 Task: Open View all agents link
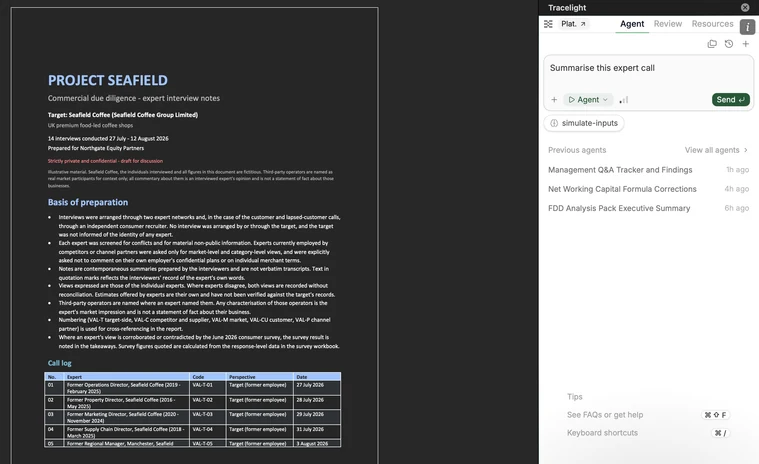[x=716, y=150]
